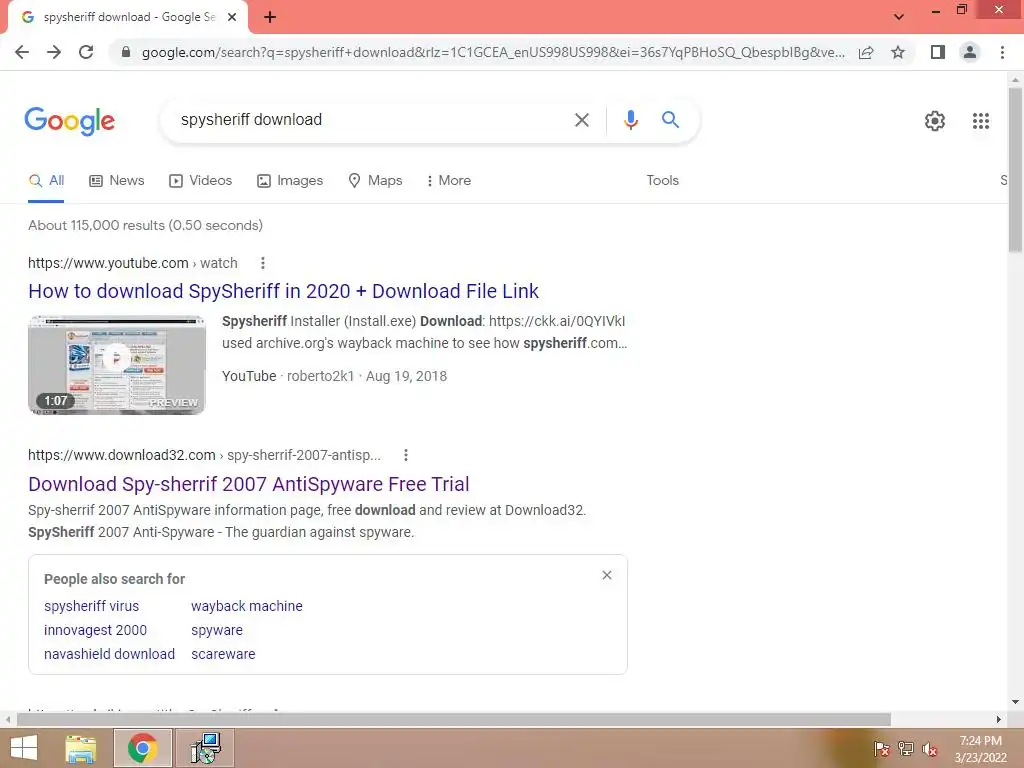The image size is (1024, 768).
Task: Switch to the Maps tab
Action: [x=375, y=180]
